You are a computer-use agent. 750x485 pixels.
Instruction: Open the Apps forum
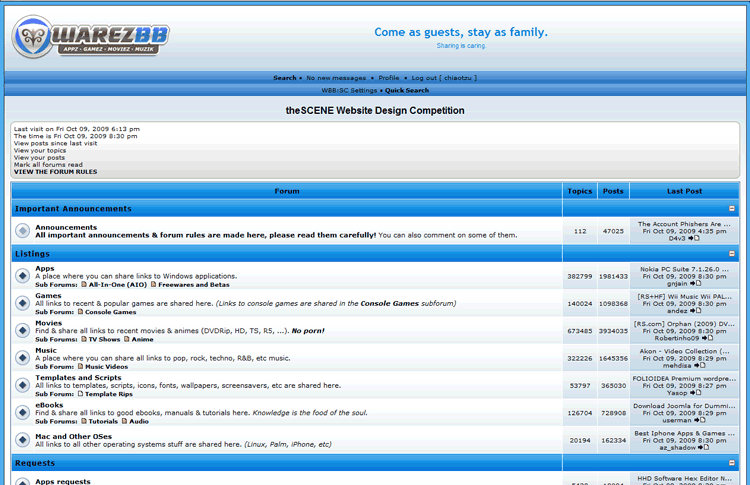tap(45, 268)
